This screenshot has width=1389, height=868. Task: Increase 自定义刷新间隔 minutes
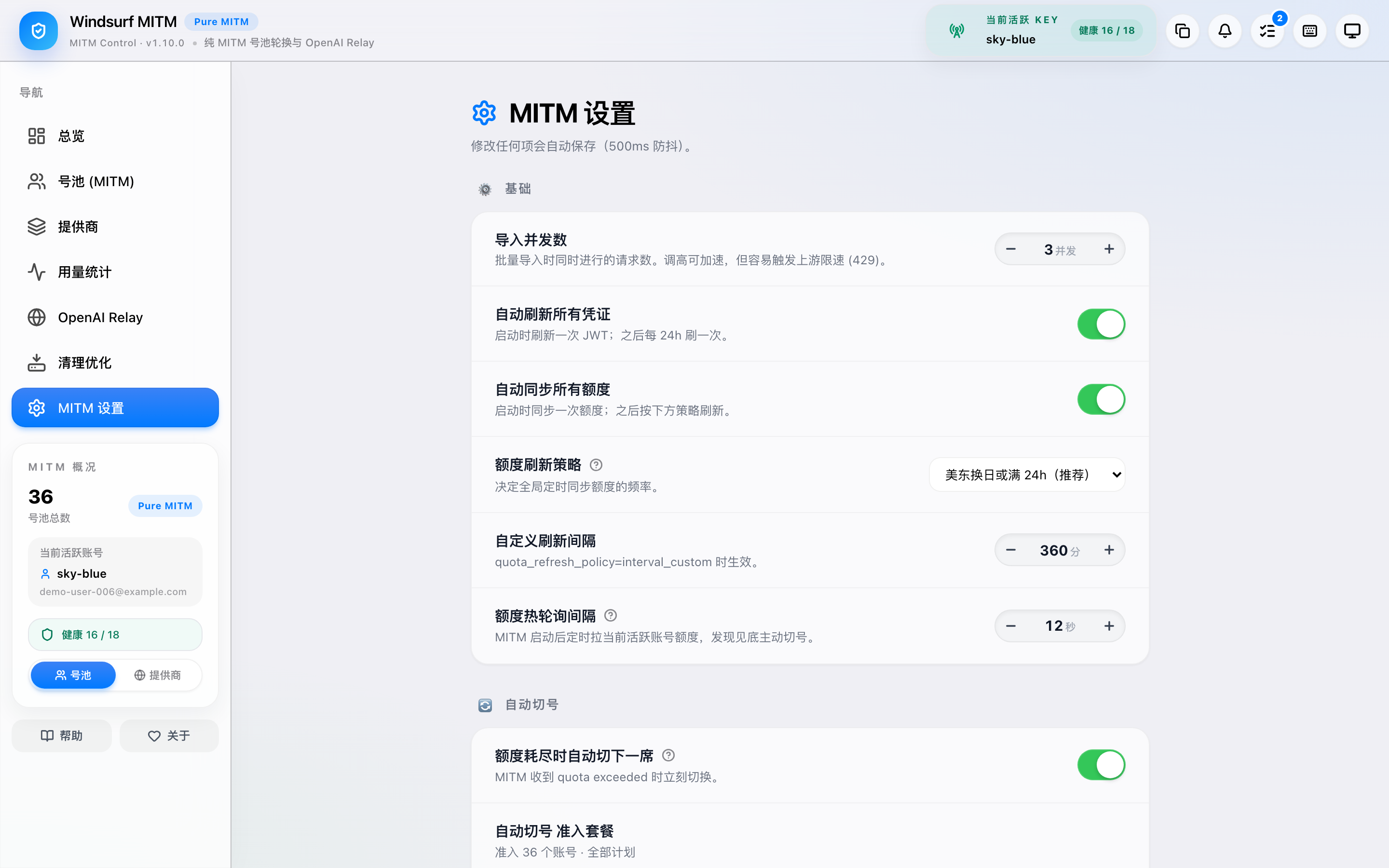pyautogui.click(x=1109, y=550)
